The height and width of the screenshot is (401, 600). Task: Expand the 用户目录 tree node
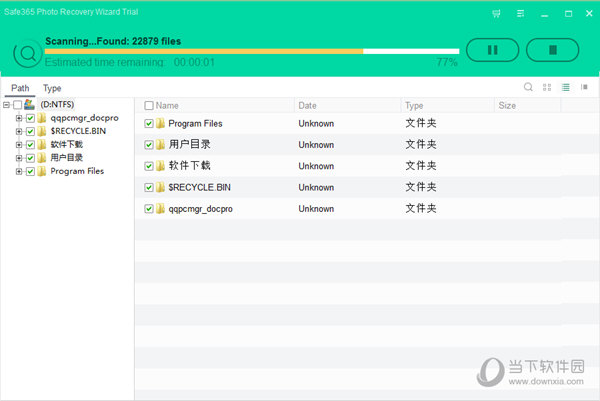[x=18, y=158]
